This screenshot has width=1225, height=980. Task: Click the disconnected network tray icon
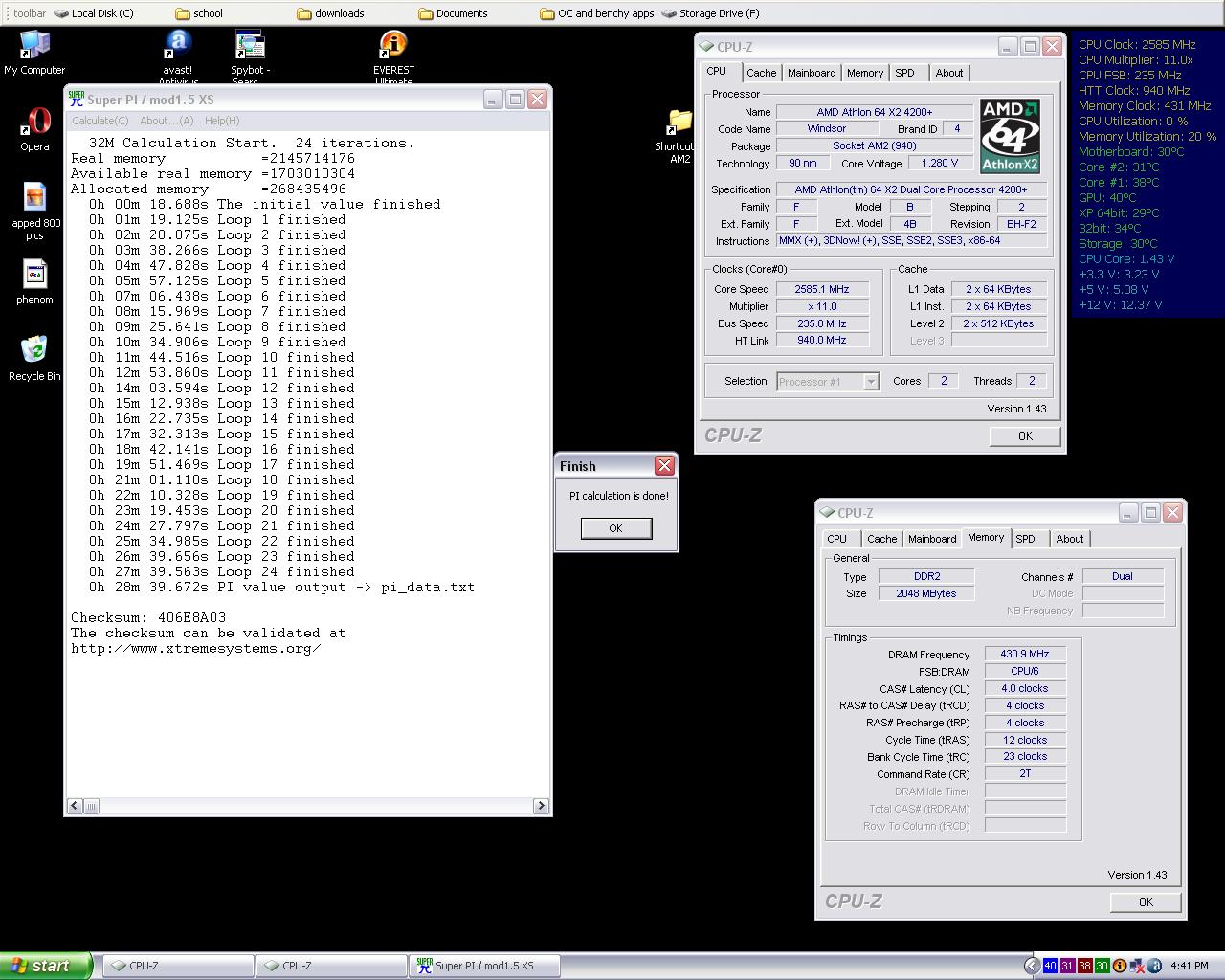click(1137, 966)
